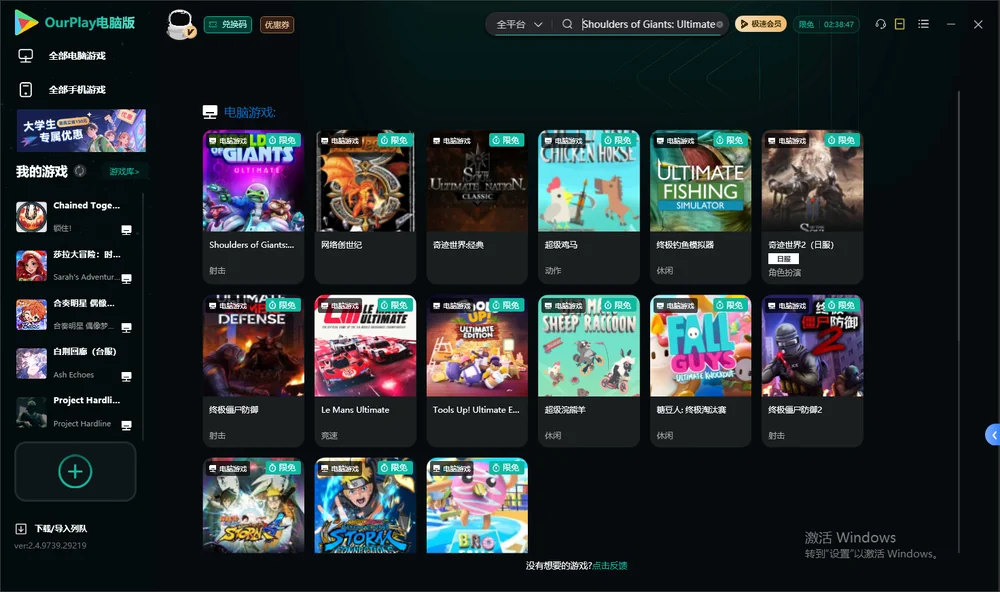
Task: Open 糖豆人: 终极淘汰赛 game card
Action: pos(700,371)
